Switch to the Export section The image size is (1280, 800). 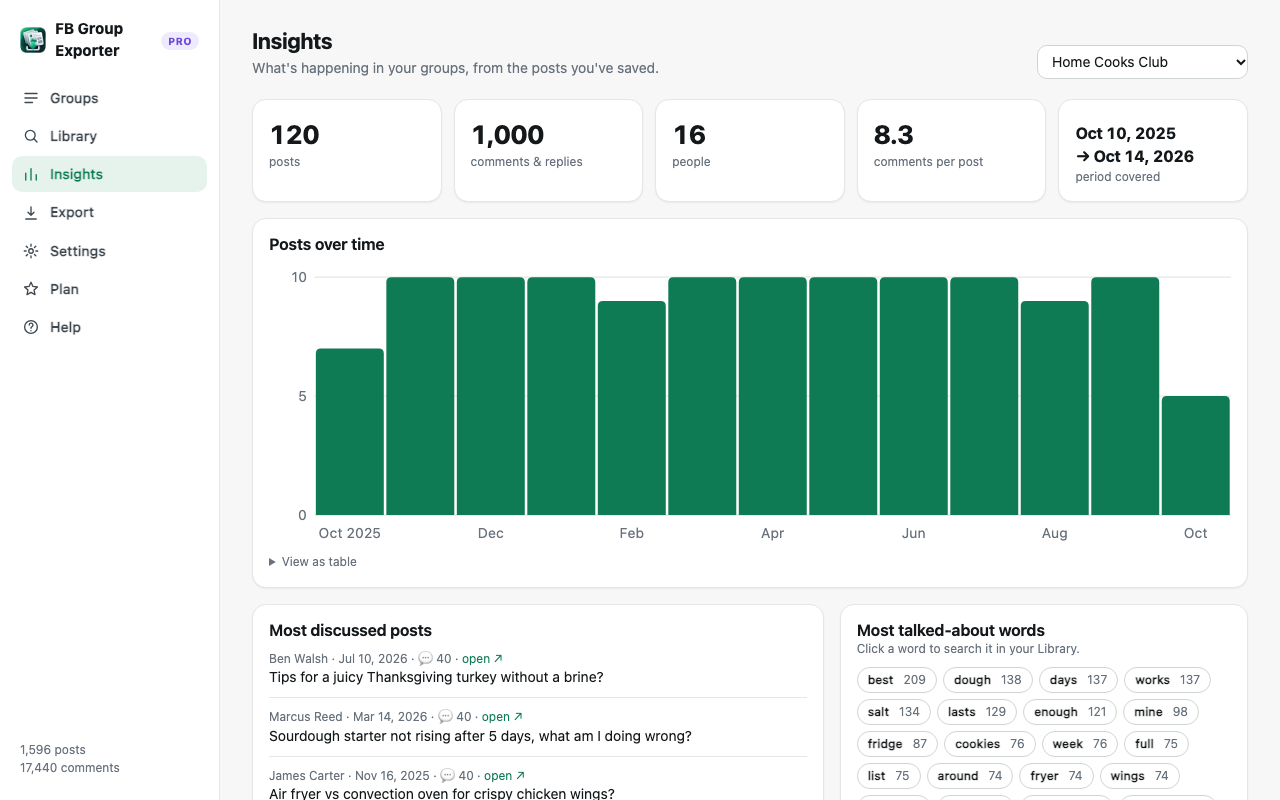pyautogui.click(x=109, y=212)
